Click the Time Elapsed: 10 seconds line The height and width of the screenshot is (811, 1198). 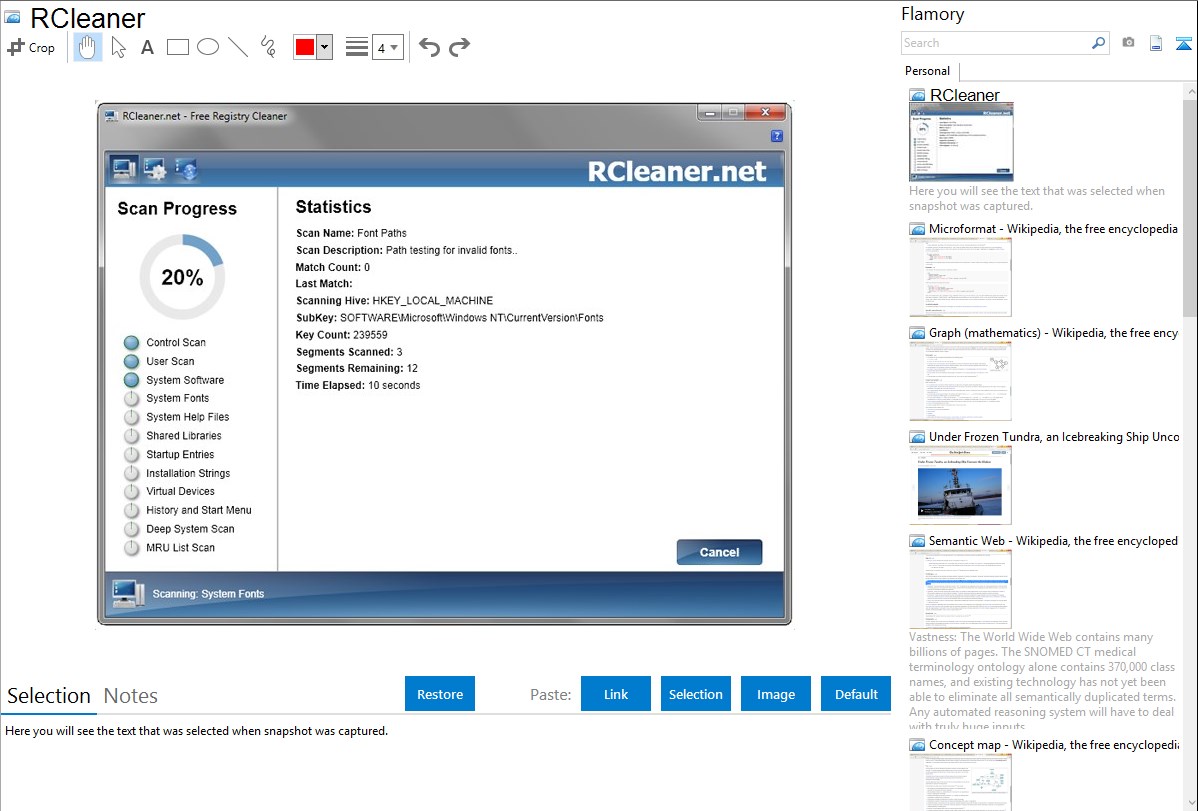tap(358, 385)
